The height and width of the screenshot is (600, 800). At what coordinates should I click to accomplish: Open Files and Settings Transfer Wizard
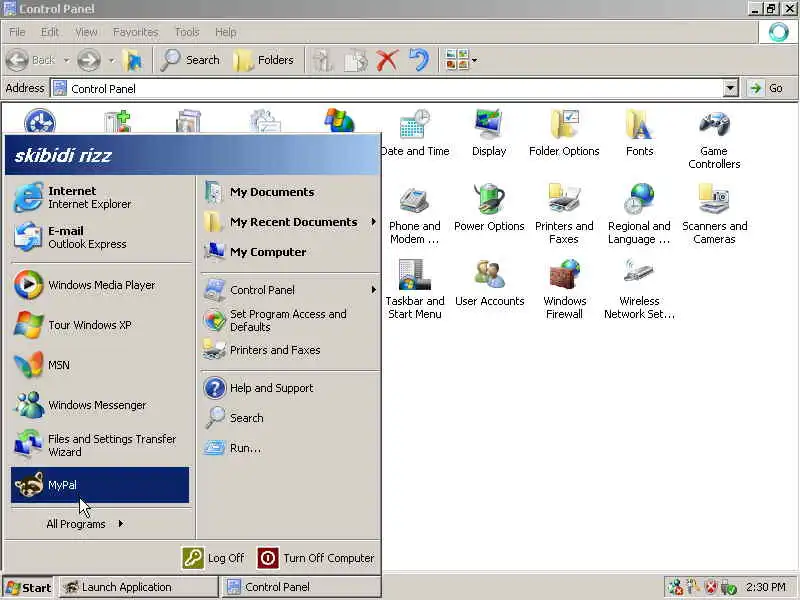(x=100, y=445)
